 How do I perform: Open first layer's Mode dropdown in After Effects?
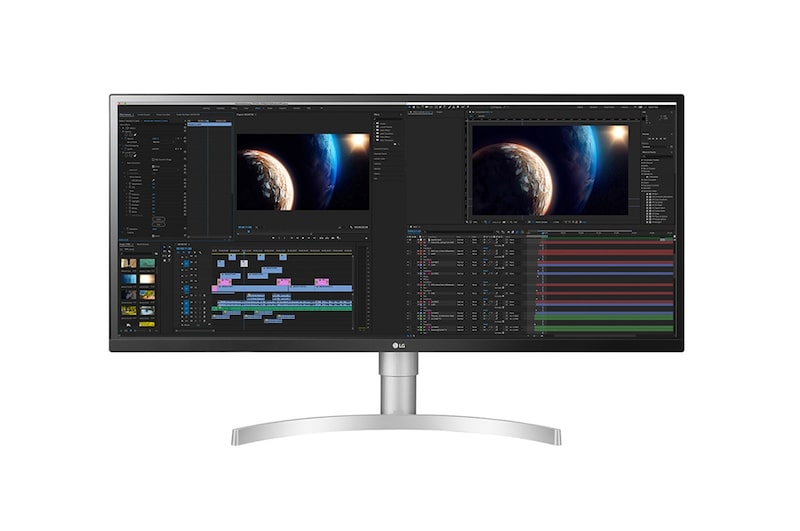460,240
